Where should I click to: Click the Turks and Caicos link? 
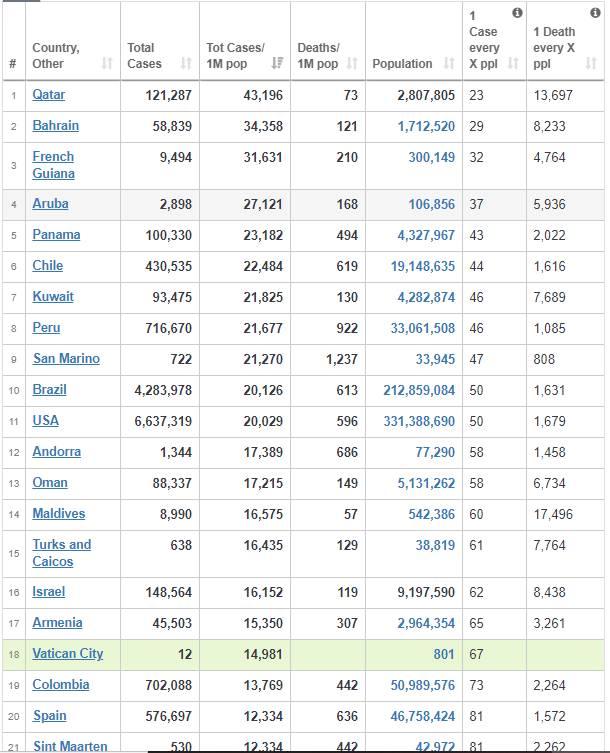pyautogui.click(x=61, y=553)
